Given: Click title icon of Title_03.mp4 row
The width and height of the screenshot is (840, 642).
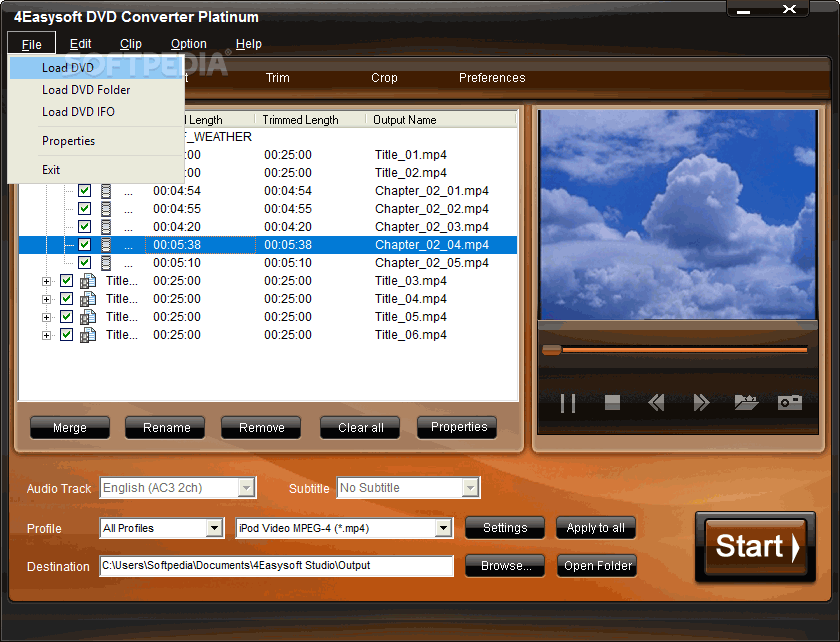Looking at the screenshot, I should click(88, 281).
